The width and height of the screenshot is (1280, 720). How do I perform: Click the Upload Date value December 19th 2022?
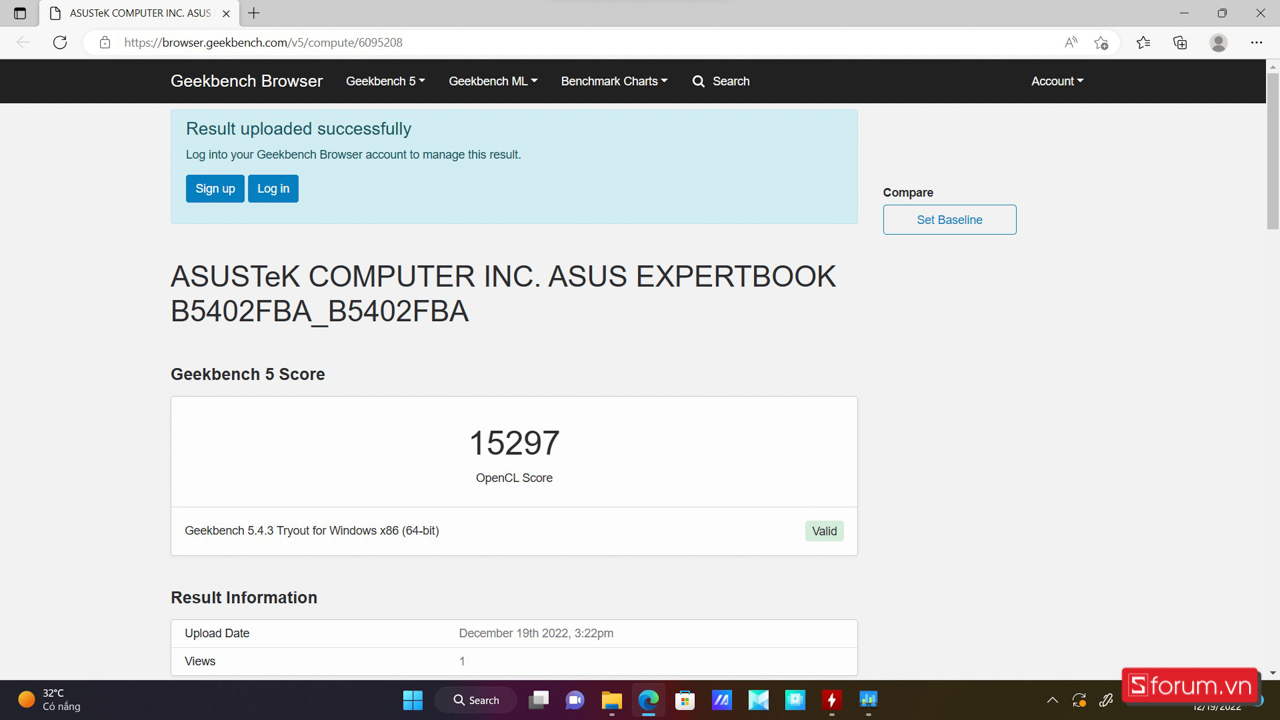tap(536, 633)
